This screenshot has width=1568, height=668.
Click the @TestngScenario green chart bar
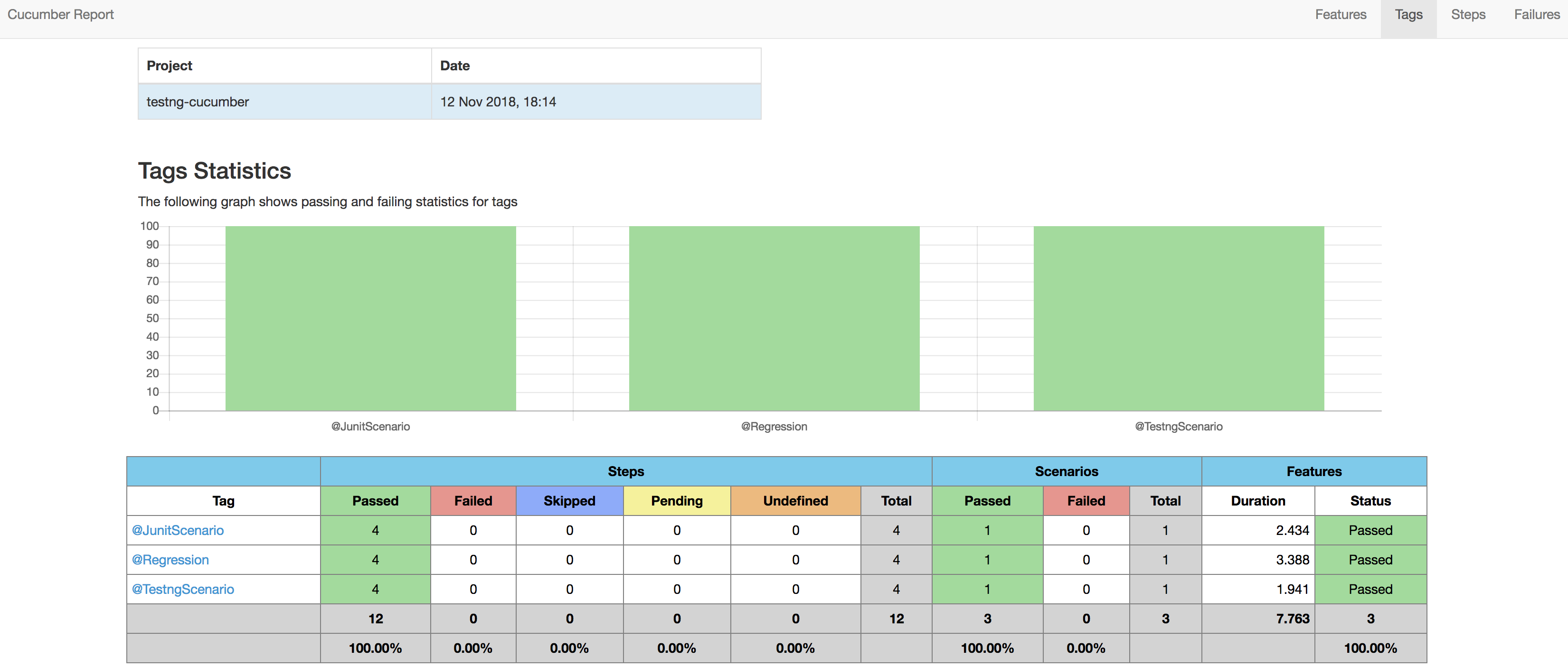click(1179, 318)
